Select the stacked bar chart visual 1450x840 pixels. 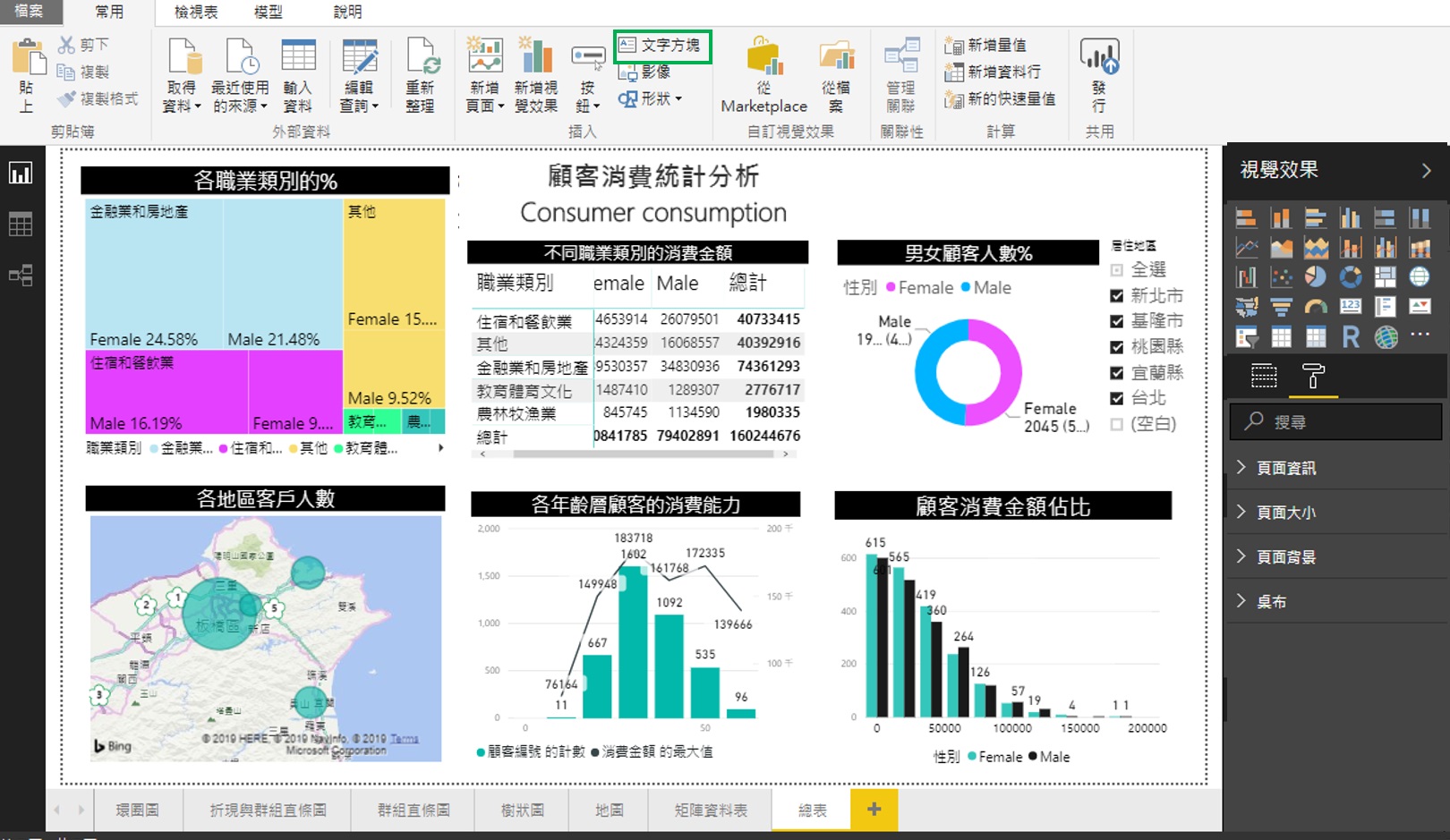point(1246,218)
